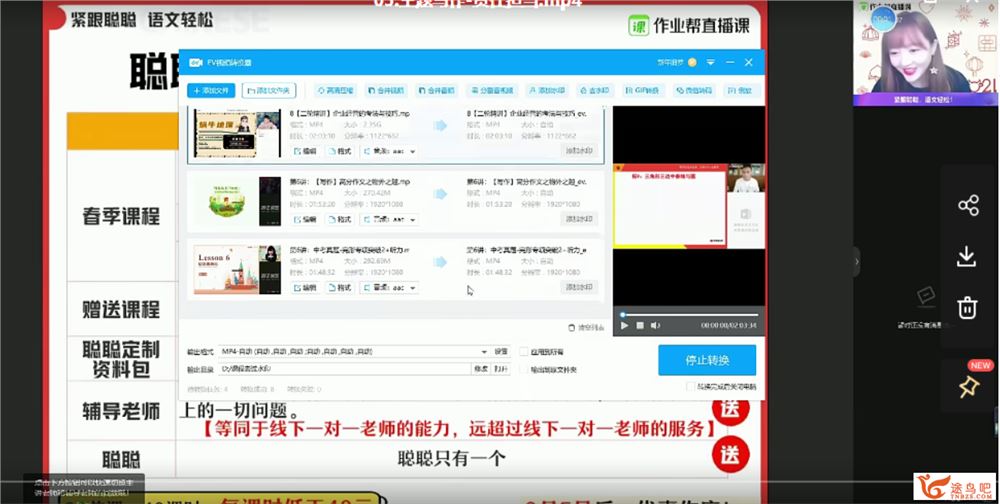The width and height of the screenshot is (1000, 504).
Task: Collapse the right panel with chevron arrow
Action: pyautogui.click(x=857, y=261)
